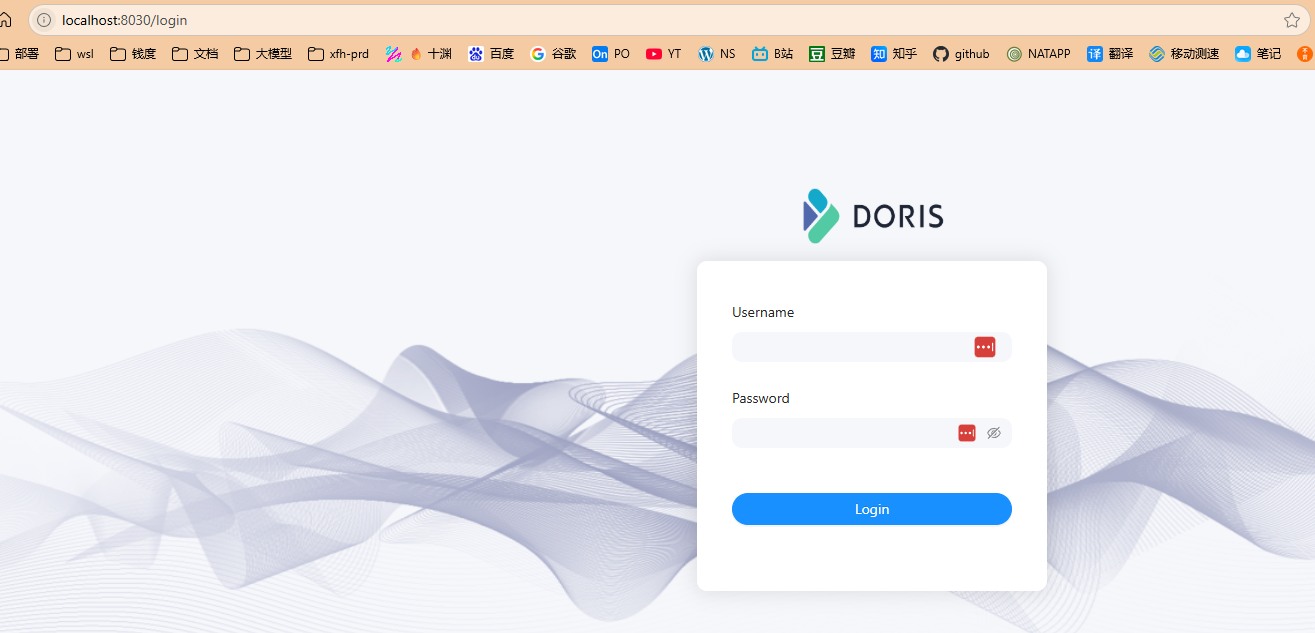Open the xfh-prd bookmark folder
The width and height of the screenshot is (1315, 633).
pyautogui.click(x=339, y=54)
